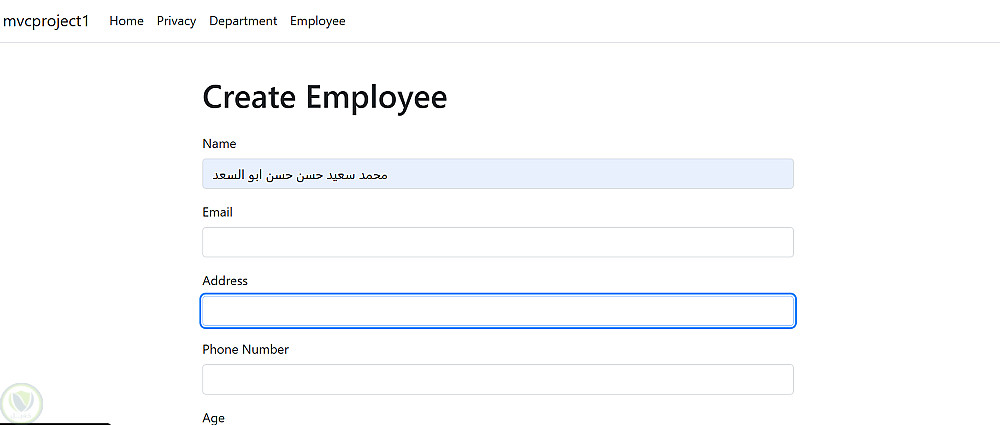Go to the Home nav item
Viewport: 1000px width, 425px height.
pos(126,21)
